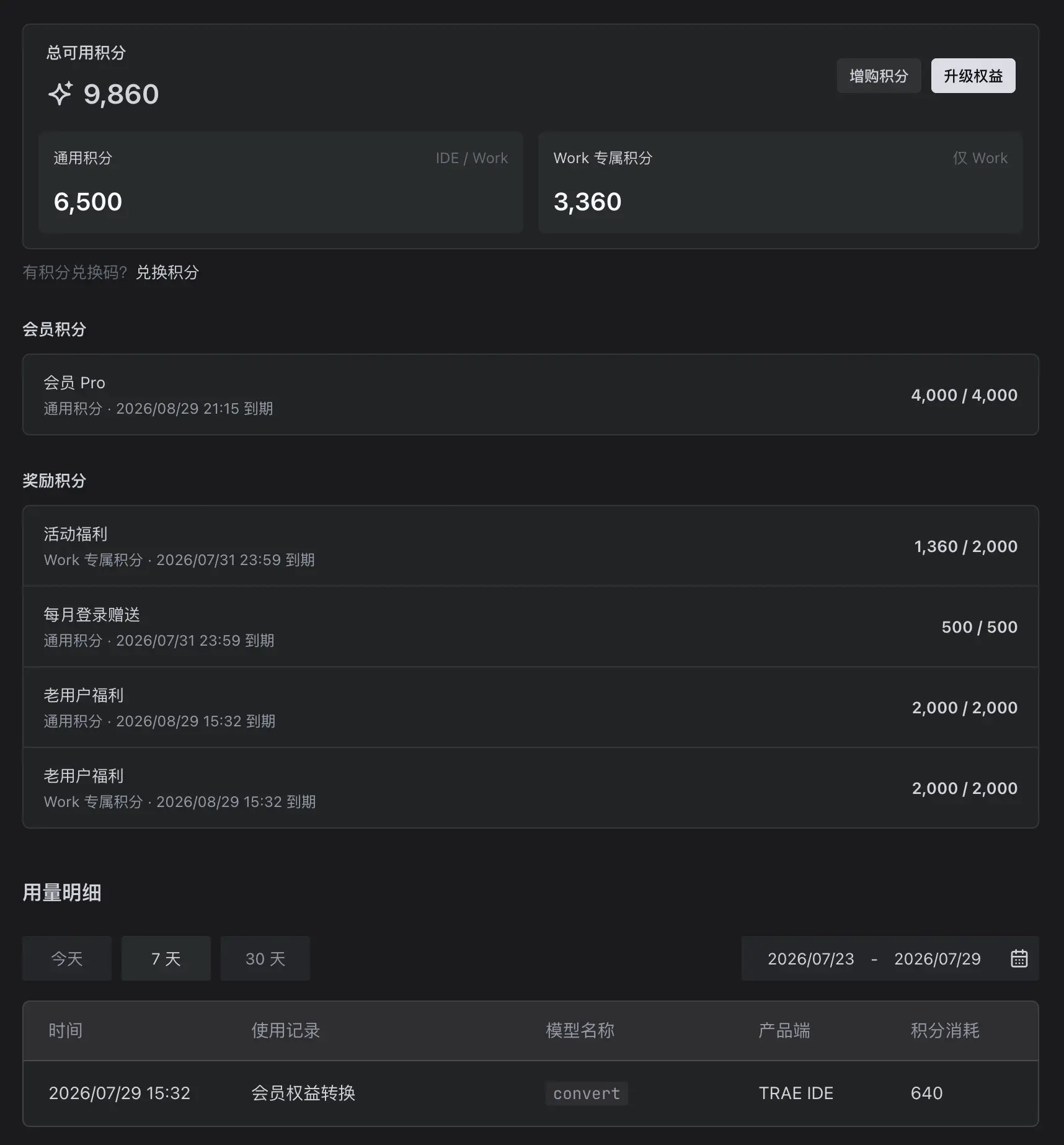This screenshot has width=1064, height=1145.
Task: Click TRAE IDE product cell
Action: tap(796, 1093)
